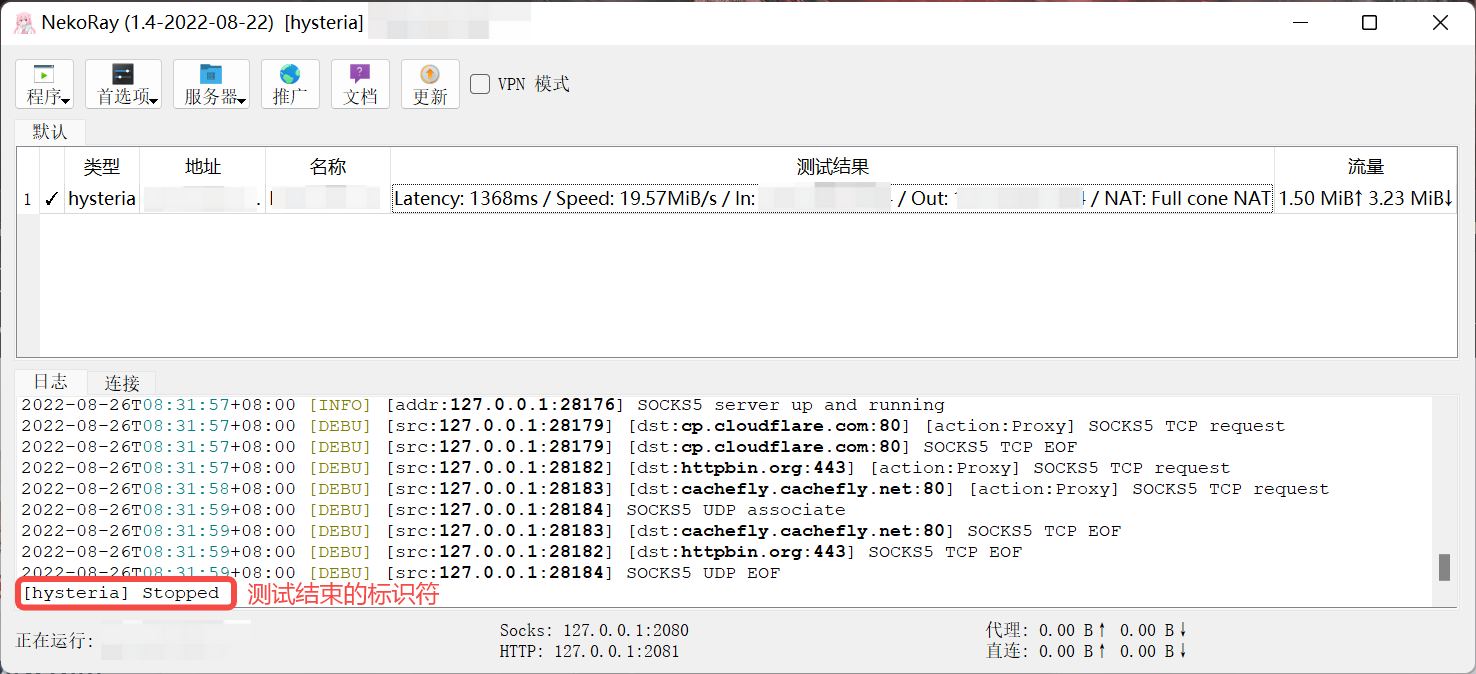Toggle the checkmark on hysteria server row

pyautogui.click(x=52, y=199)
